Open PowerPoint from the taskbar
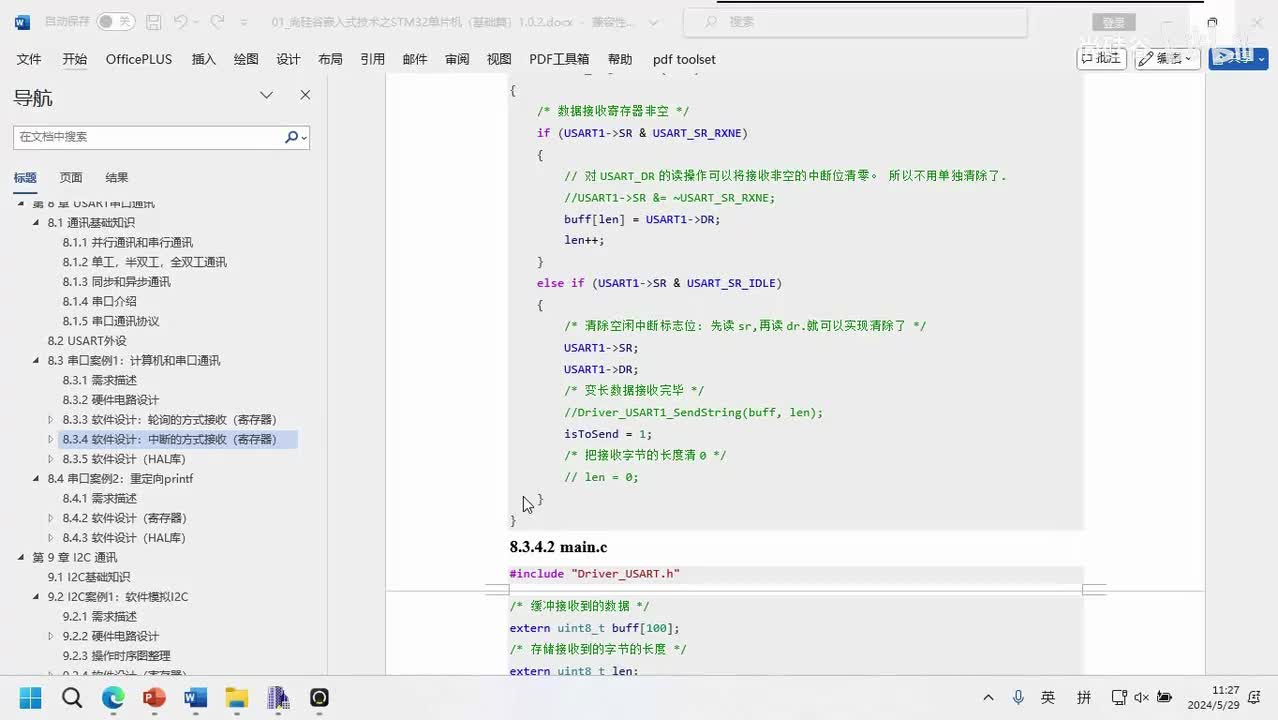The height and width of the screenshot is (720, 1278). (154, 697)
